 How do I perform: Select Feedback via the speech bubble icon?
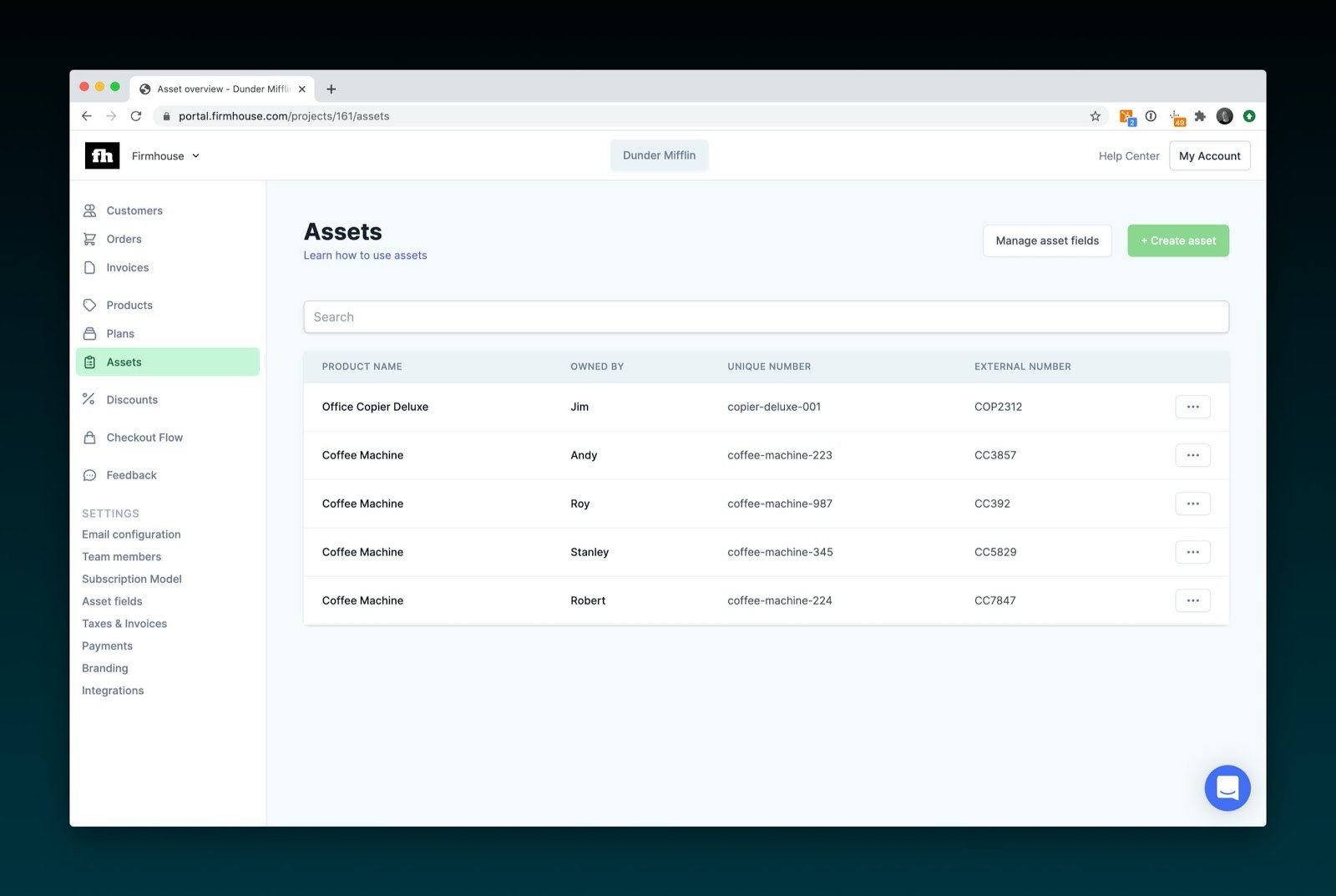click(89, 474)
